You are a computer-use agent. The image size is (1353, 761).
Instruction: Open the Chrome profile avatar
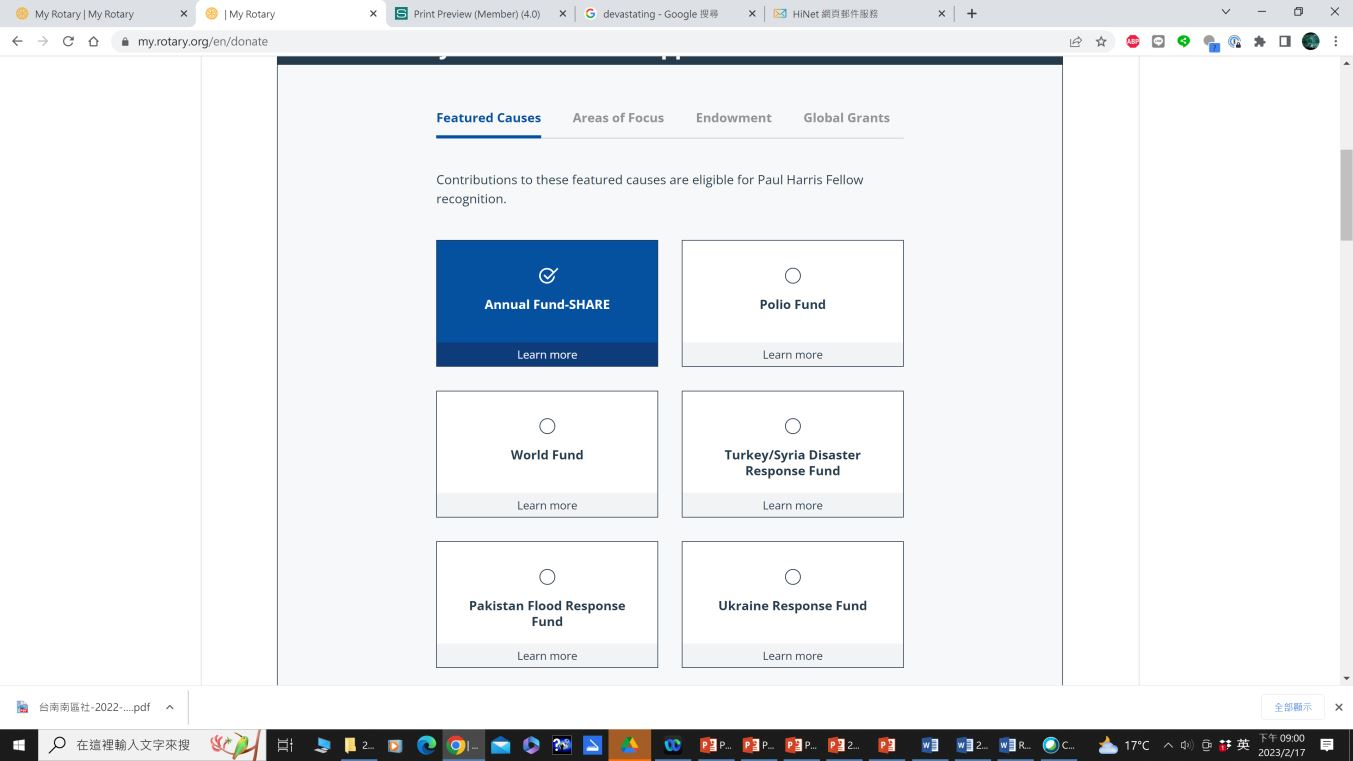[1311, 41]
